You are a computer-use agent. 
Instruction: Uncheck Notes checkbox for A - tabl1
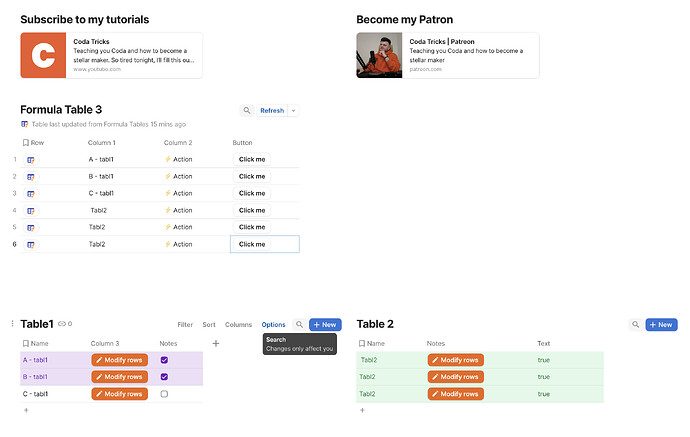[x=164, y=360]
